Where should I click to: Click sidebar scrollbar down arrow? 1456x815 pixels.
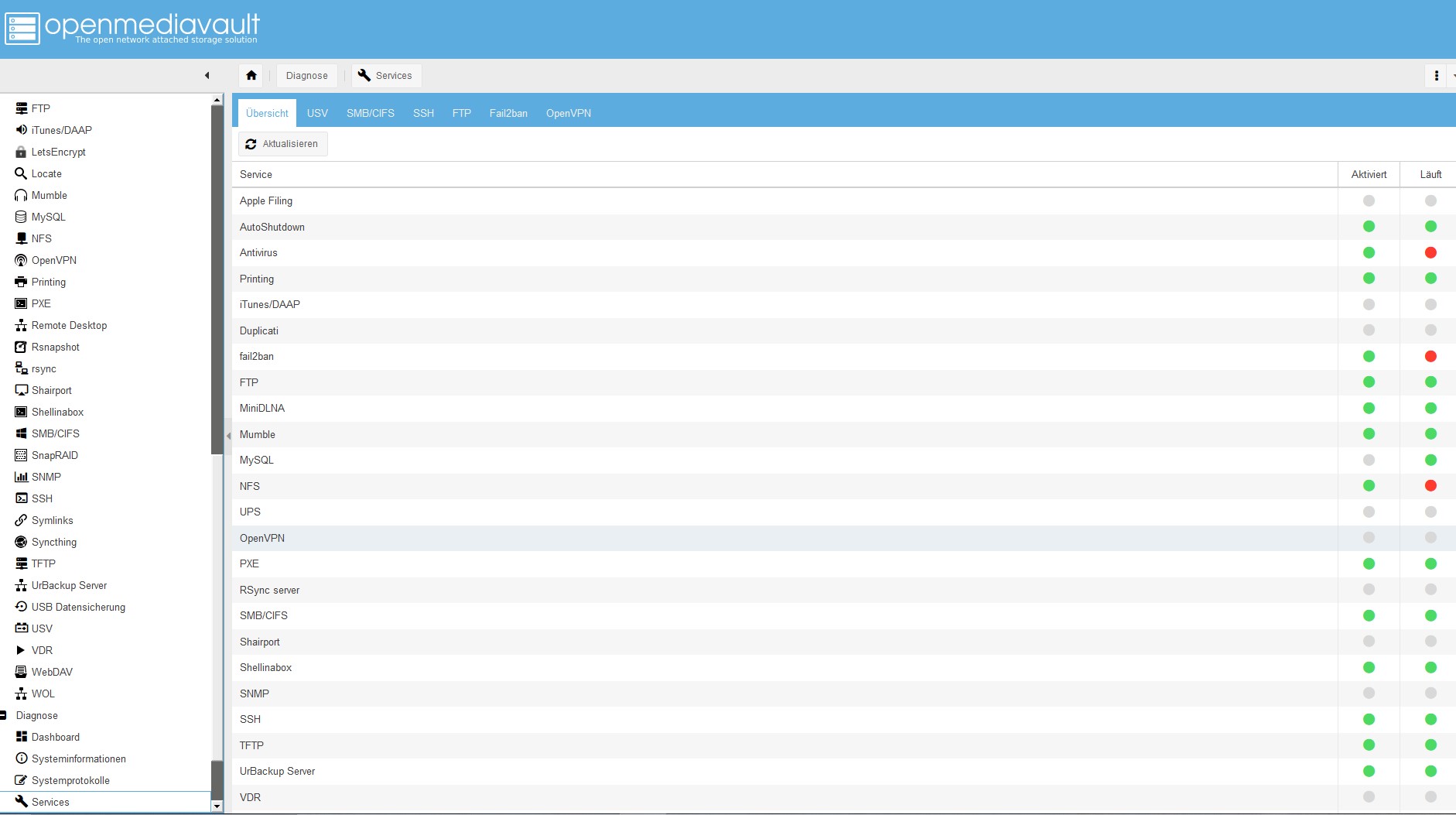pos(217,806)
